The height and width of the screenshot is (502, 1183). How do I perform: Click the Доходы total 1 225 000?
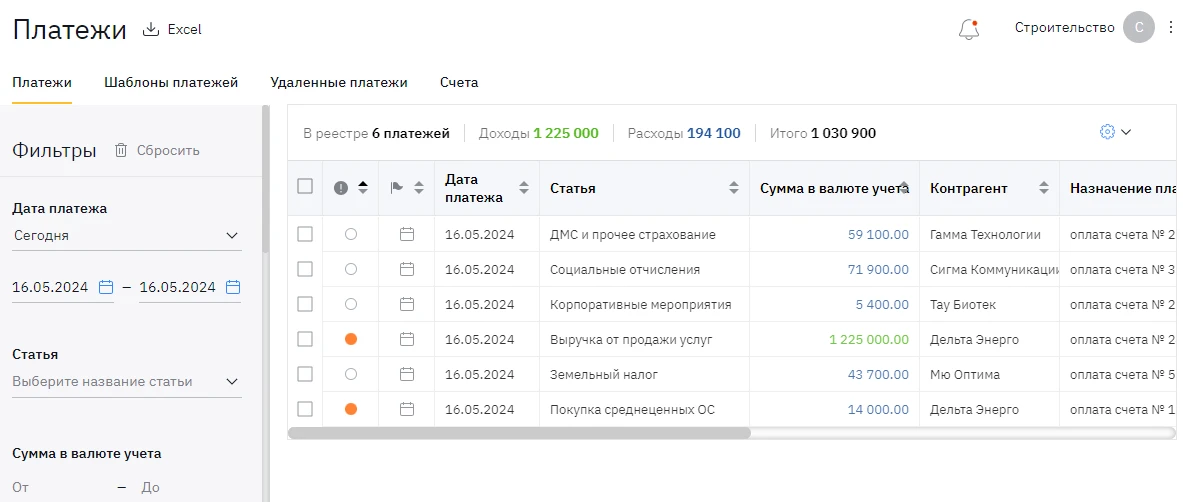(566, 134)
